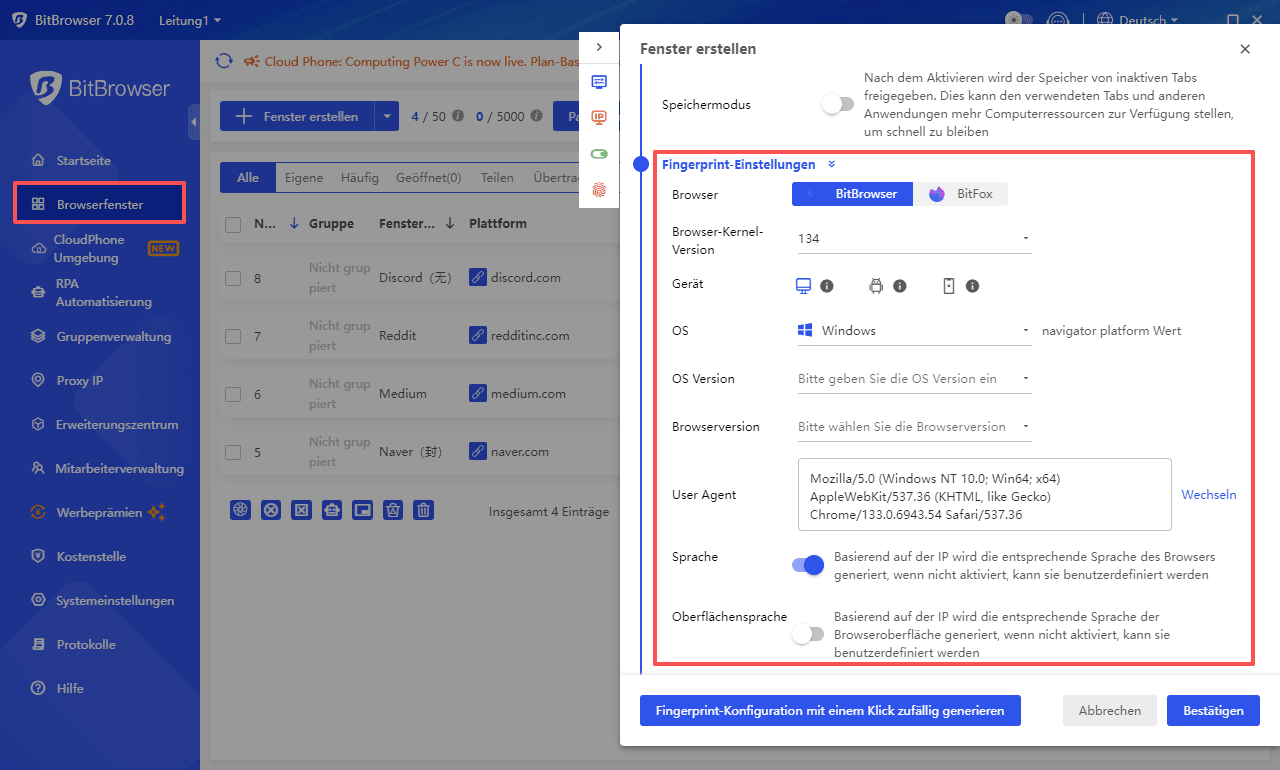The width and height of the screenshot is (1280, 770).
Task: Select the desktop device type icon
Action: point(803,285)
